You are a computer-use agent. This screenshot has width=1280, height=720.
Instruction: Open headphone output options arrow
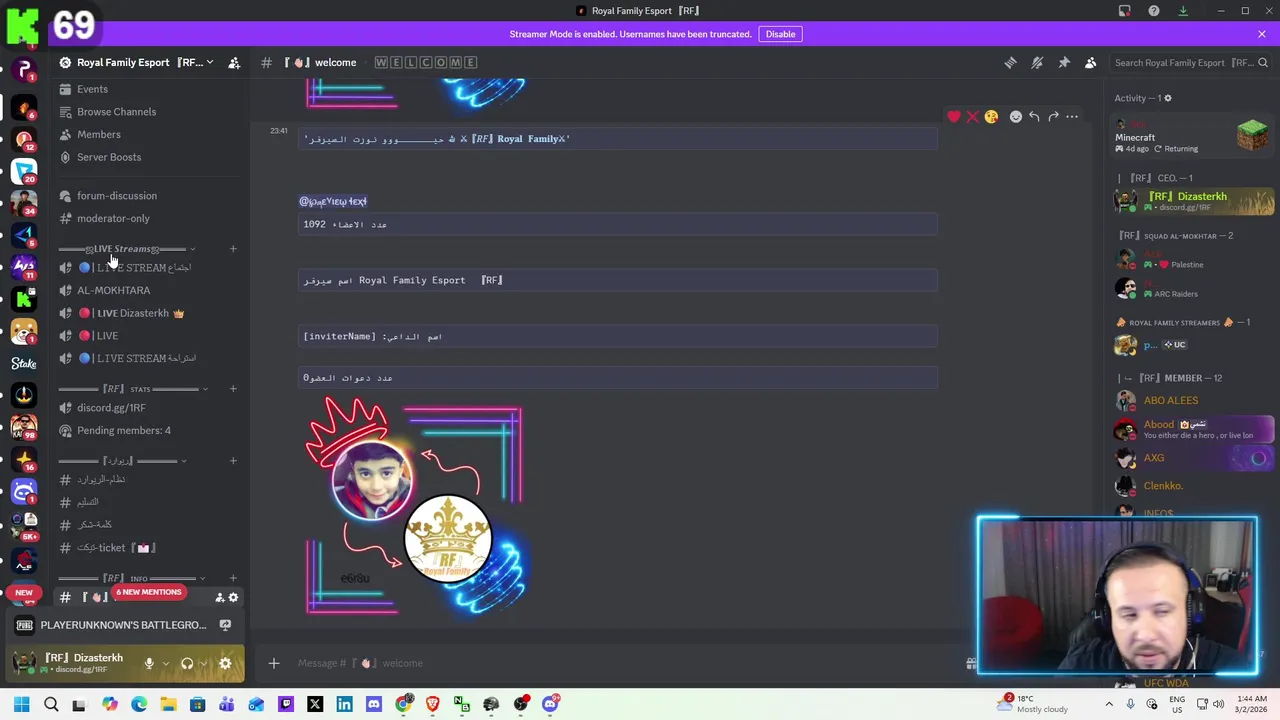click(203, 663)
